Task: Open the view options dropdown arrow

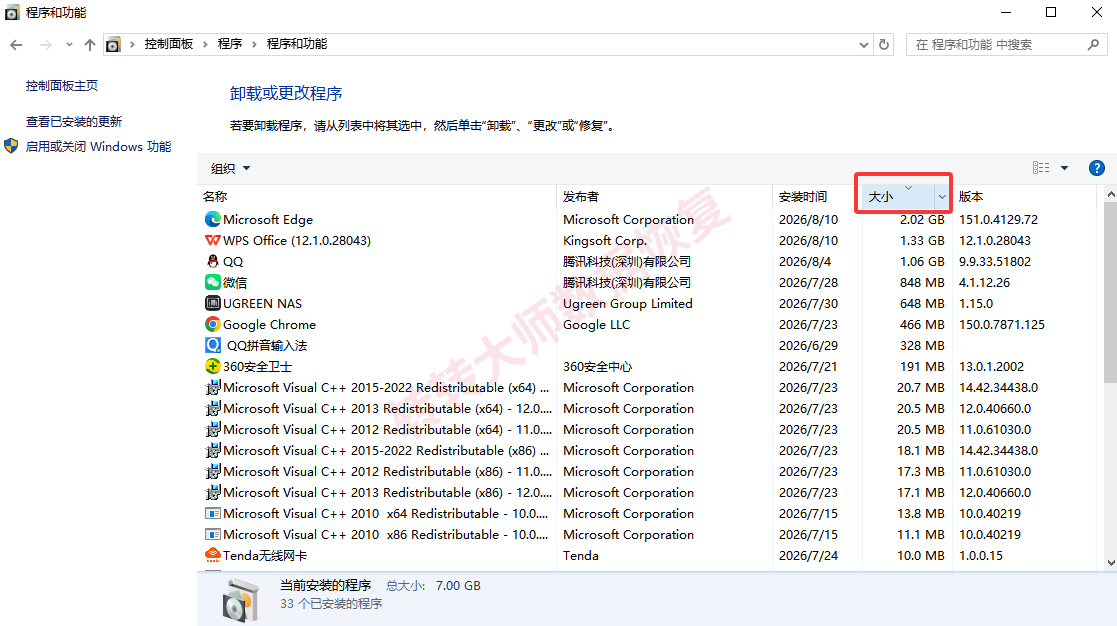Action: point(1064,168)
